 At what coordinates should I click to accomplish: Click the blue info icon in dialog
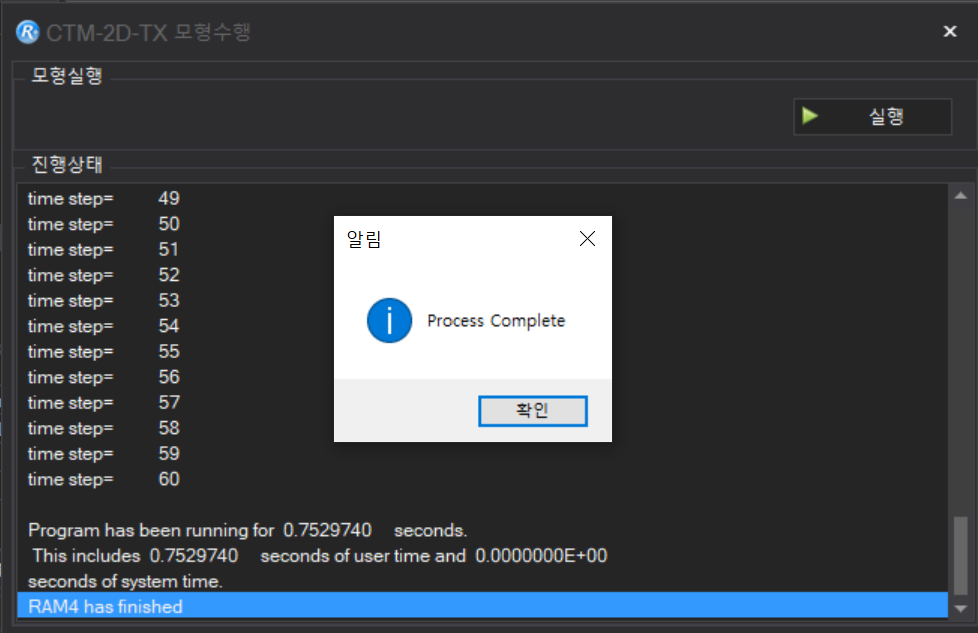pyautogui.click(x=389, y=321)
